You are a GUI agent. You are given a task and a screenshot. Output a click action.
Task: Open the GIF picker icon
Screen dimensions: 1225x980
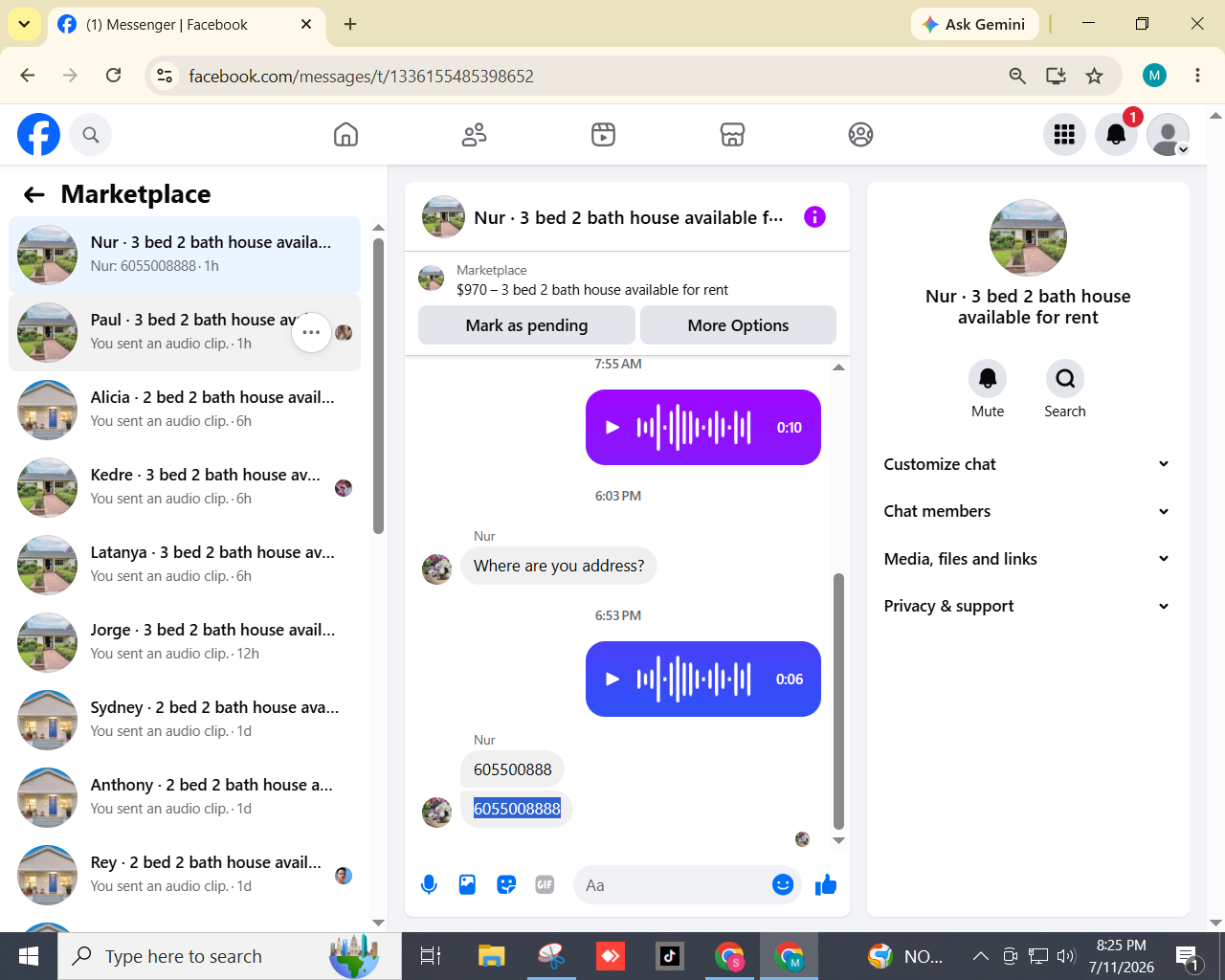(x=545, y=885)
